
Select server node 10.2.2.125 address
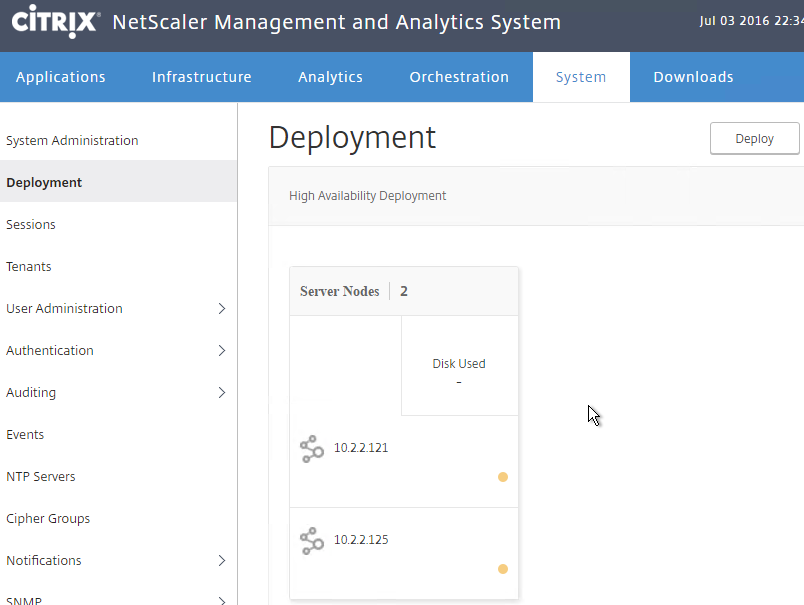pos(361,540)
